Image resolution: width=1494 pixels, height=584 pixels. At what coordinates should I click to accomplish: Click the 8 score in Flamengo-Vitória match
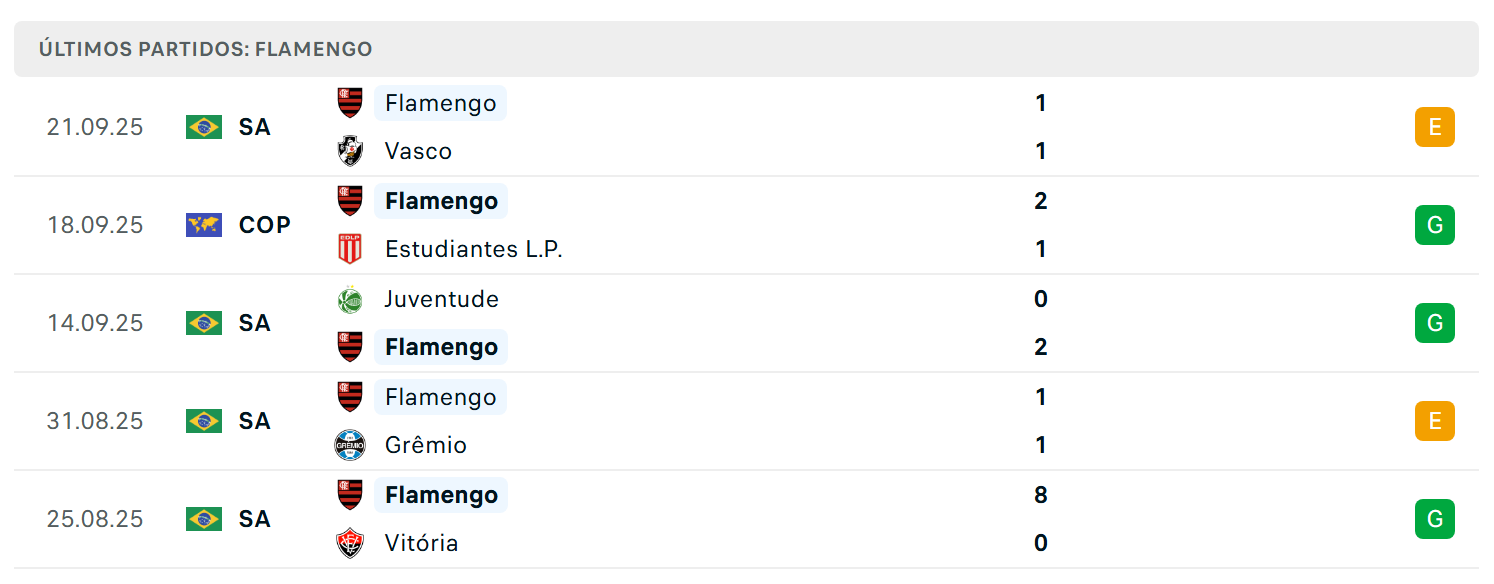[x=1041, y=495]
